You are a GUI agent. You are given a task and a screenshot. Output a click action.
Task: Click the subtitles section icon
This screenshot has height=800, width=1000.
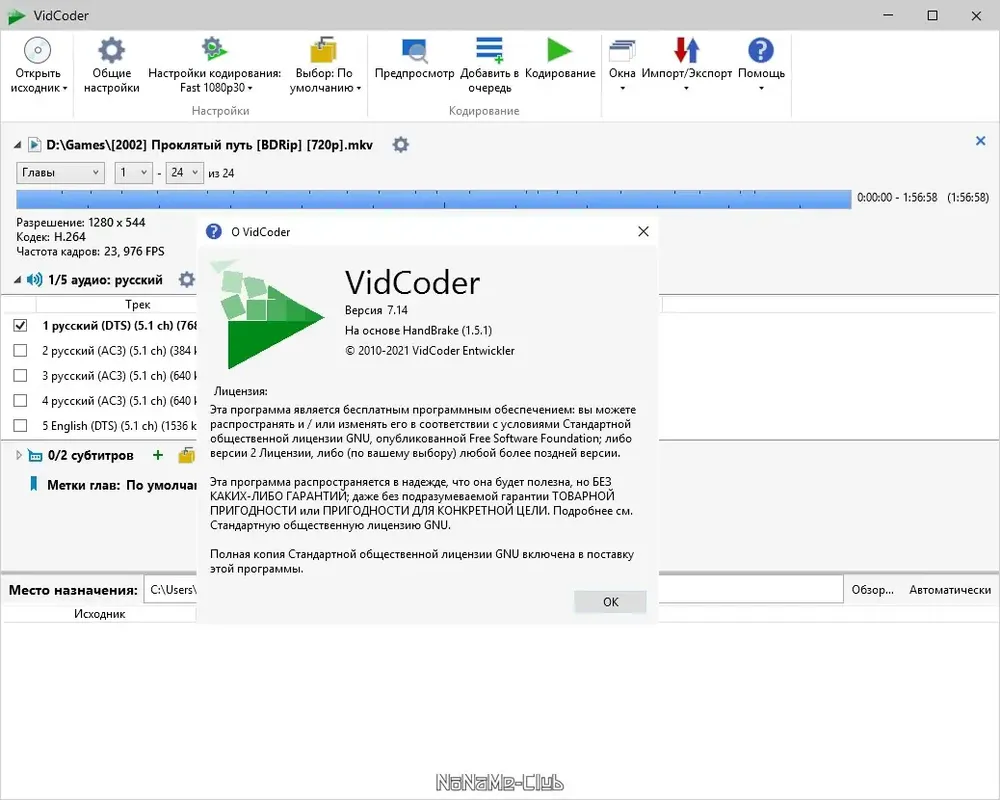(x=35, y=456)
